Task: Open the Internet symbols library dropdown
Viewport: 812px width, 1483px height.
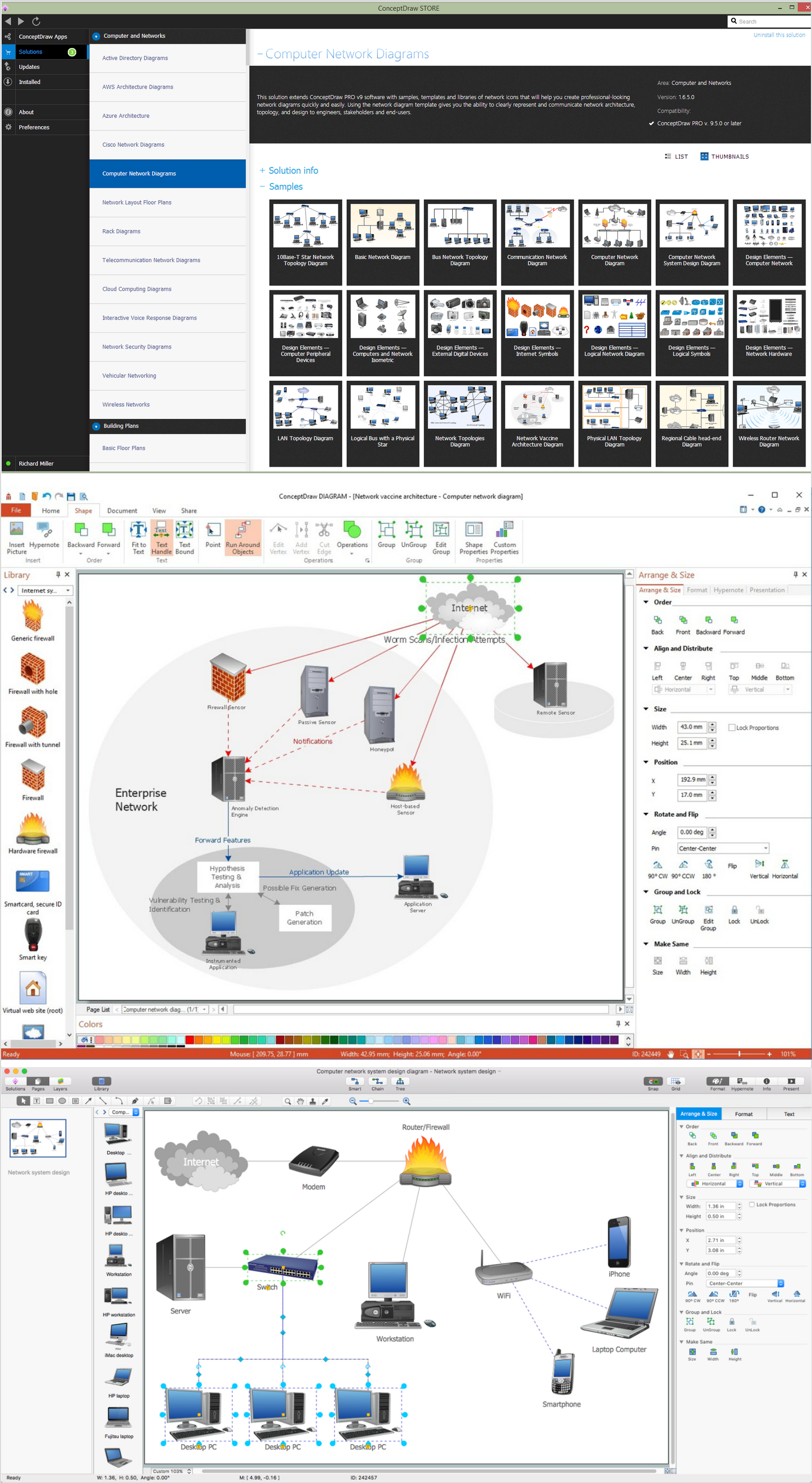Action: tap(45, 591)
